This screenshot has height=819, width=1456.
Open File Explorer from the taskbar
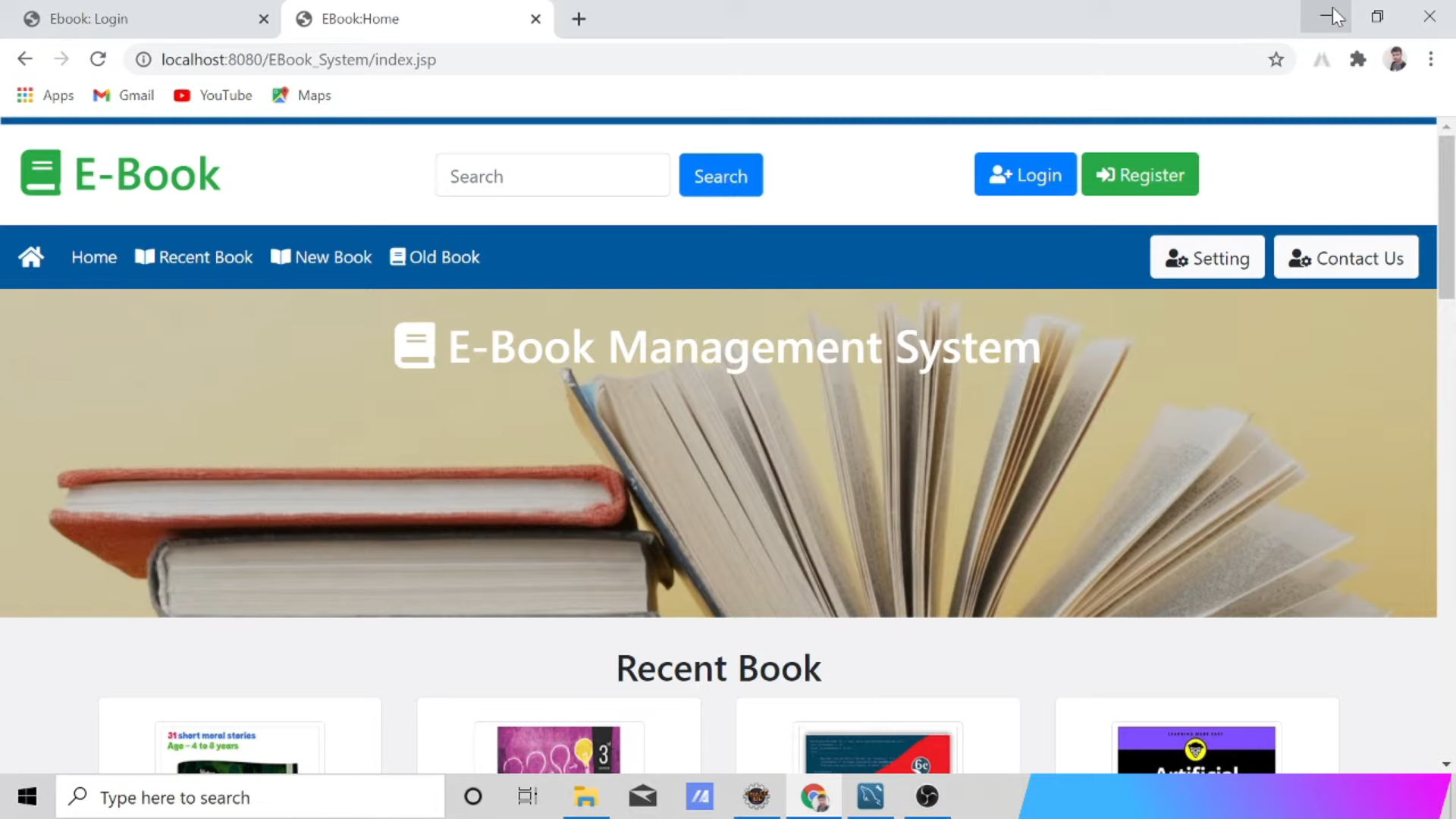pyautogui.click(x=586, y=797)
